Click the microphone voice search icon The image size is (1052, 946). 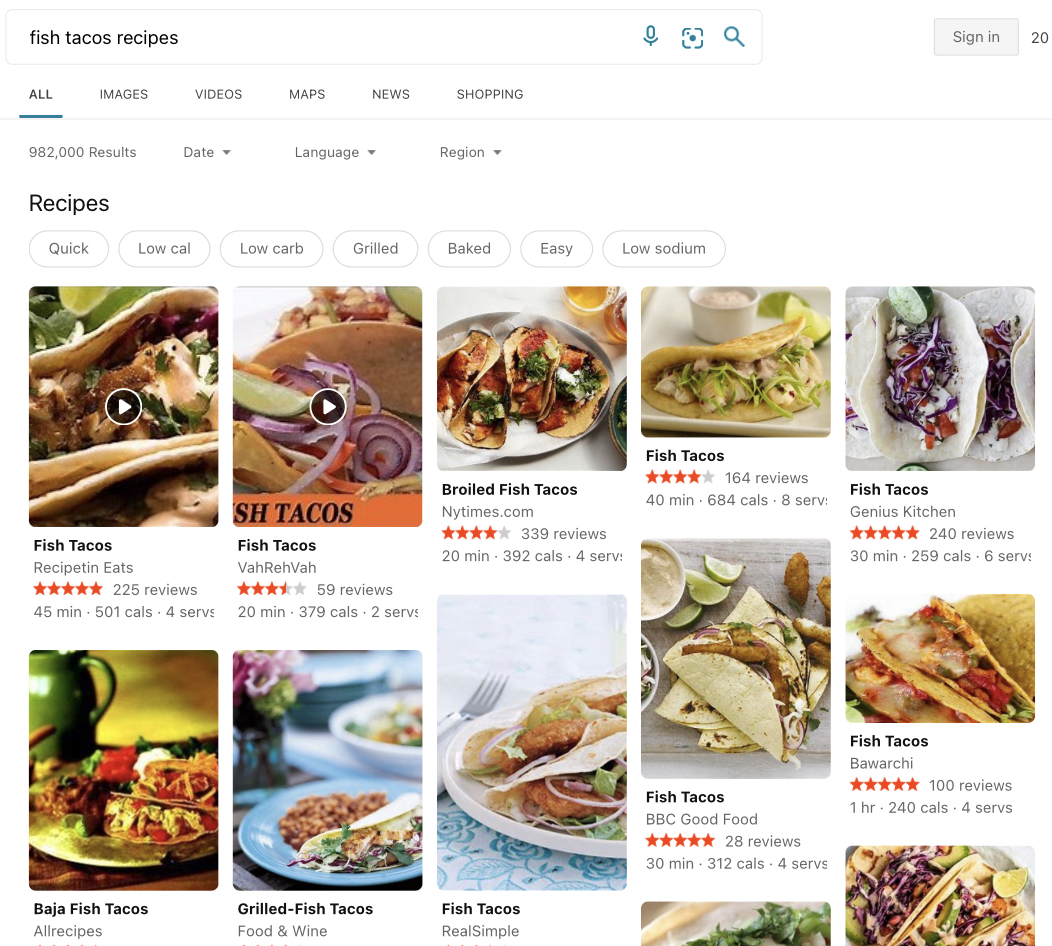coord(650,37)
